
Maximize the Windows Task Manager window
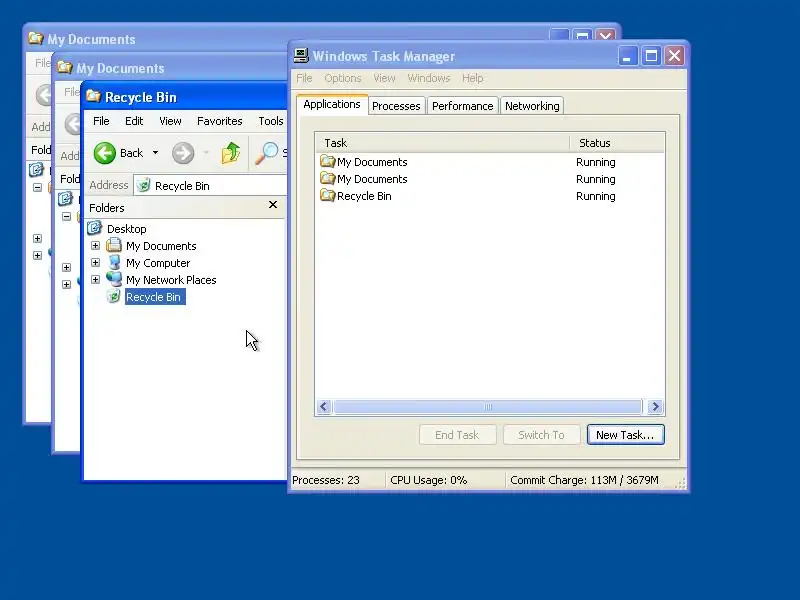651,56
